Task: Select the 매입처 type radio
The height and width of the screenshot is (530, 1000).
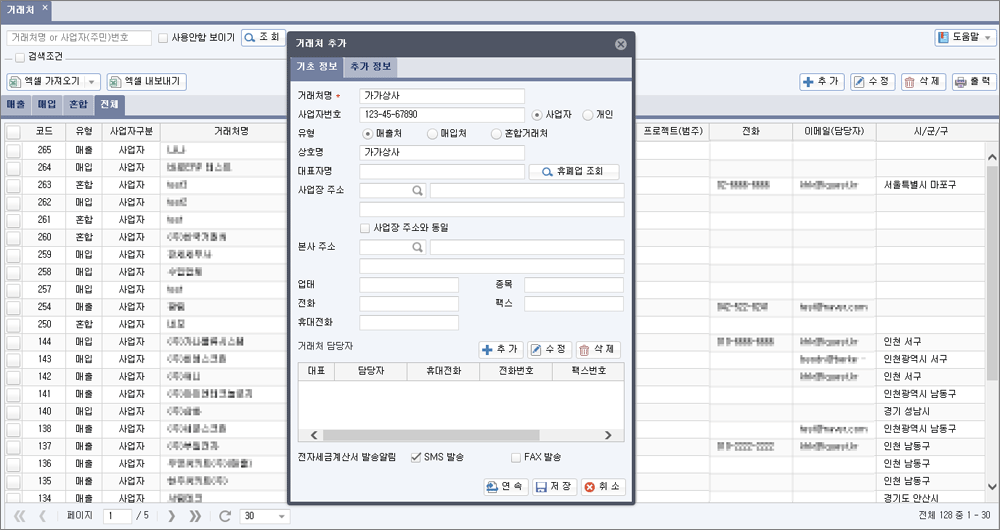Action: tap(432, 134)
